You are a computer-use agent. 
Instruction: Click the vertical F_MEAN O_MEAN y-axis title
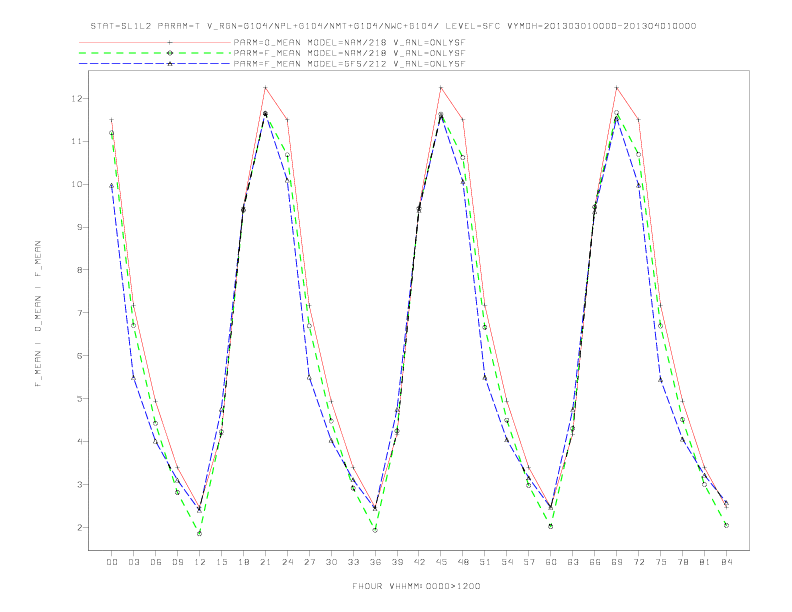point(38,314)
